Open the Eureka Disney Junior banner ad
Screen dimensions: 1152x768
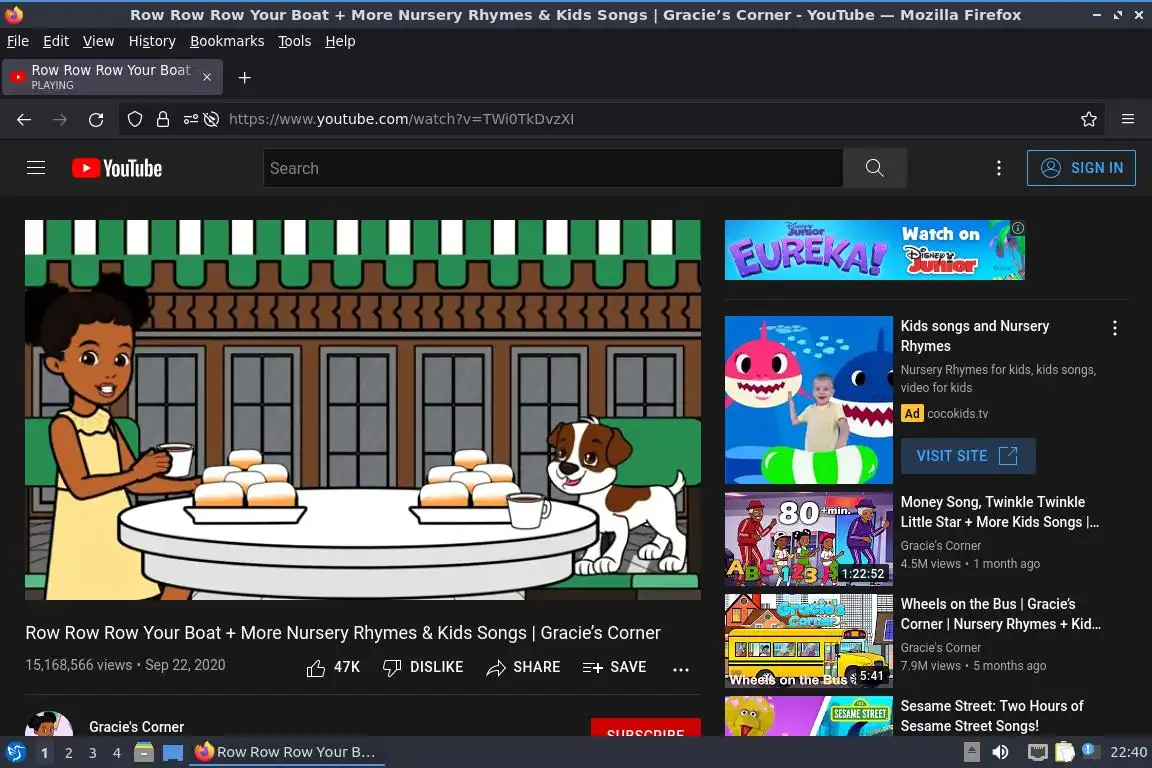pyautogui.click(x=874, y=250)
